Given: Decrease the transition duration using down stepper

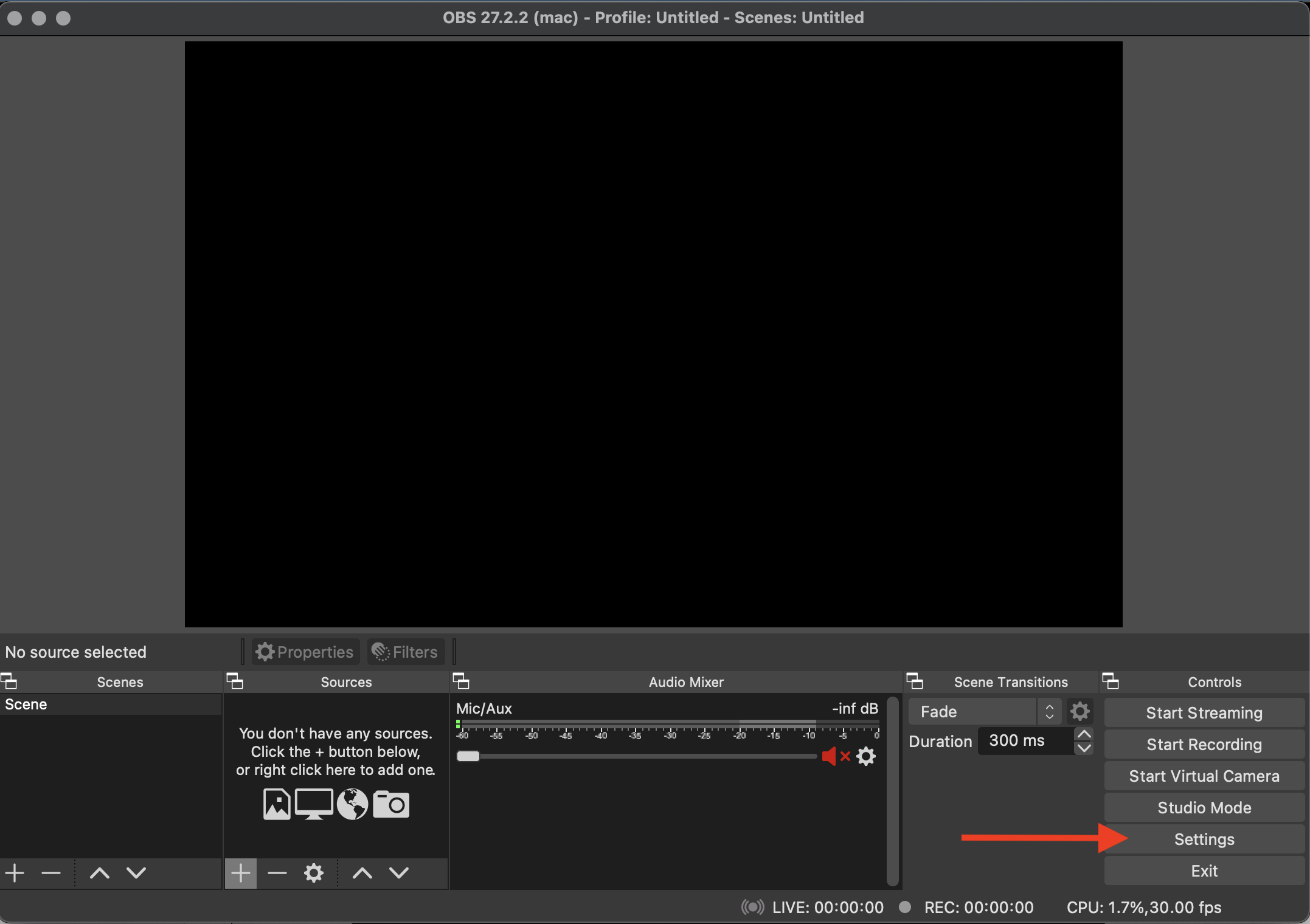Looking at the screenshot, I should coord(1084,748).
